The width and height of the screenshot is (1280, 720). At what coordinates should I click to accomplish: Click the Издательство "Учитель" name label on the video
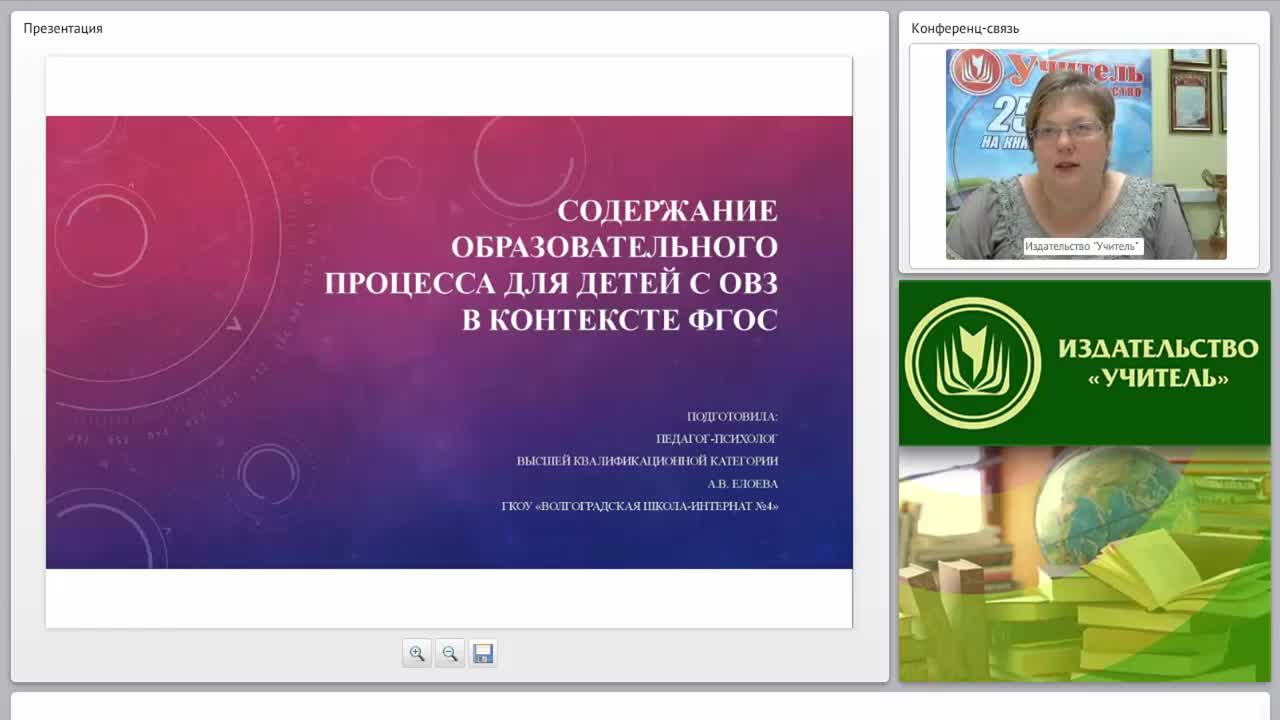click(1082, 246)
